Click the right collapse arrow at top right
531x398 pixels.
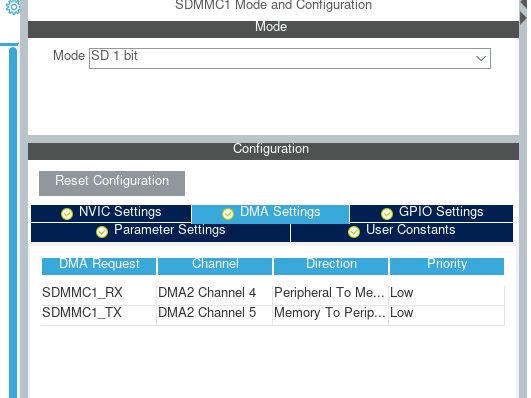click(523, 18)
